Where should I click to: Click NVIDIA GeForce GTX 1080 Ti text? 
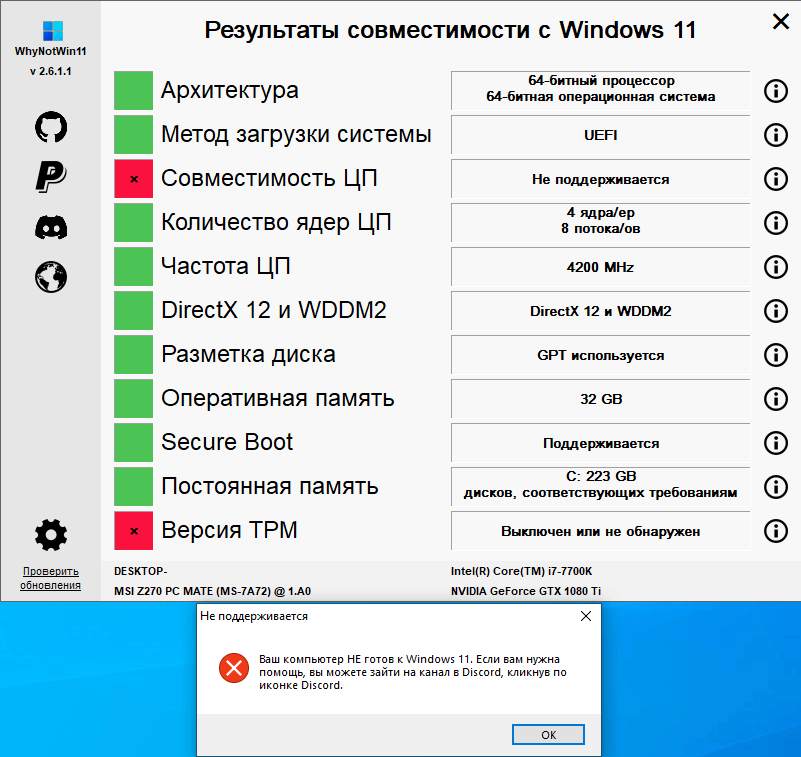526,591
